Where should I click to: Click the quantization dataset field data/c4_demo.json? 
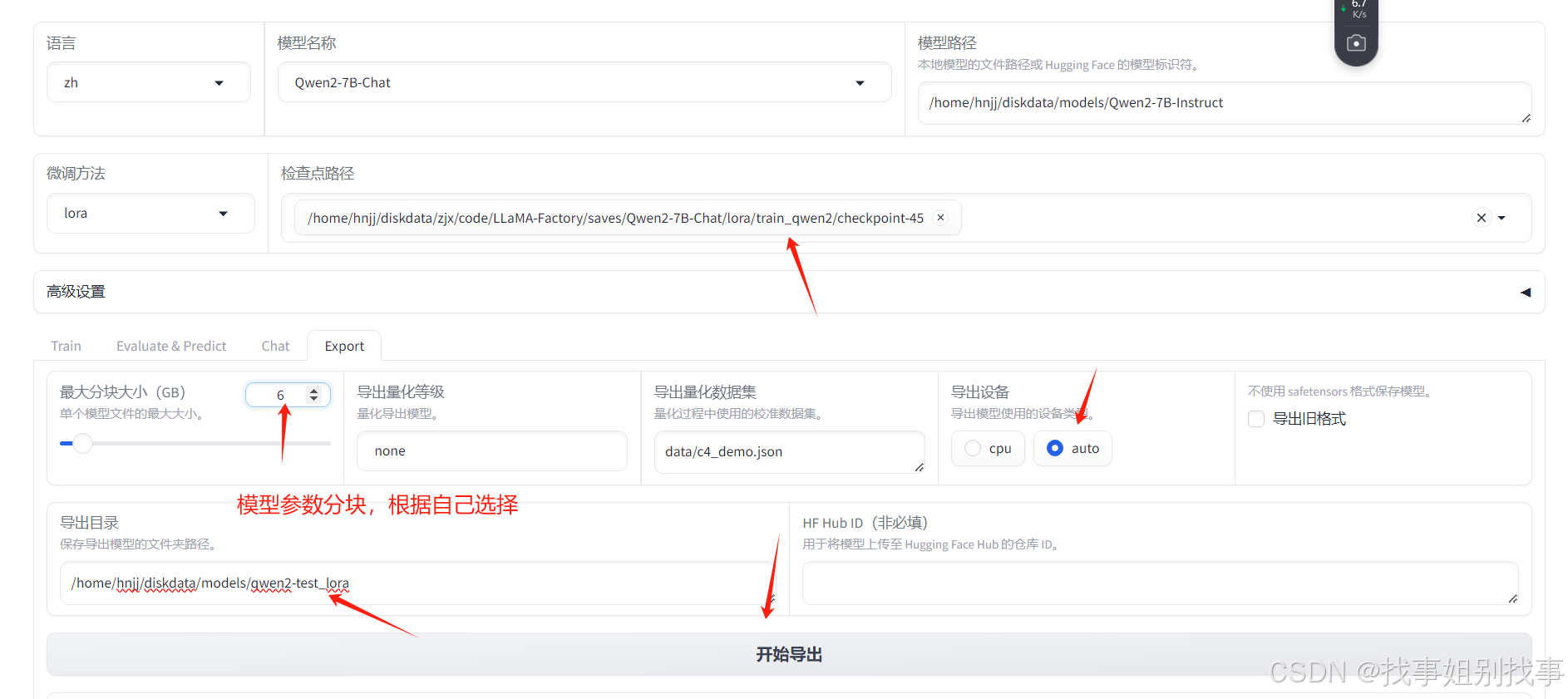(x=789, y=451)
